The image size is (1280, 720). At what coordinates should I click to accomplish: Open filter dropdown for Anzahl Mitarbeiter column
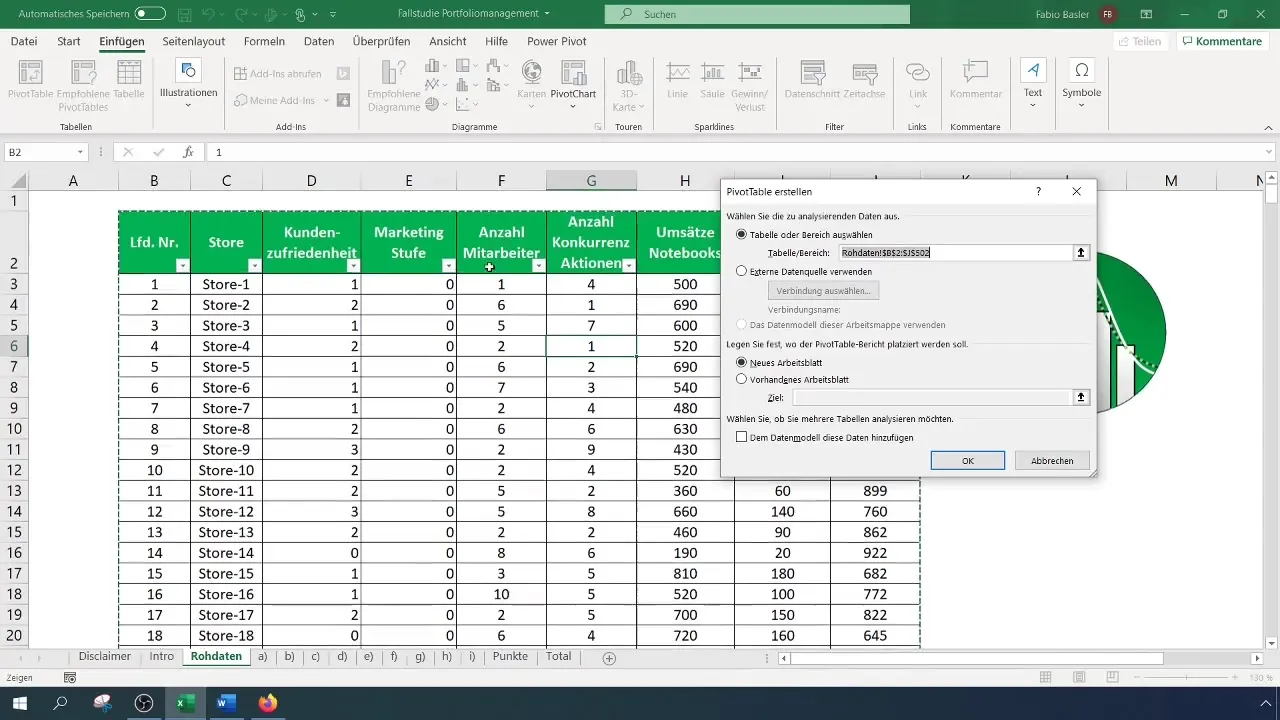click(538, 266)
